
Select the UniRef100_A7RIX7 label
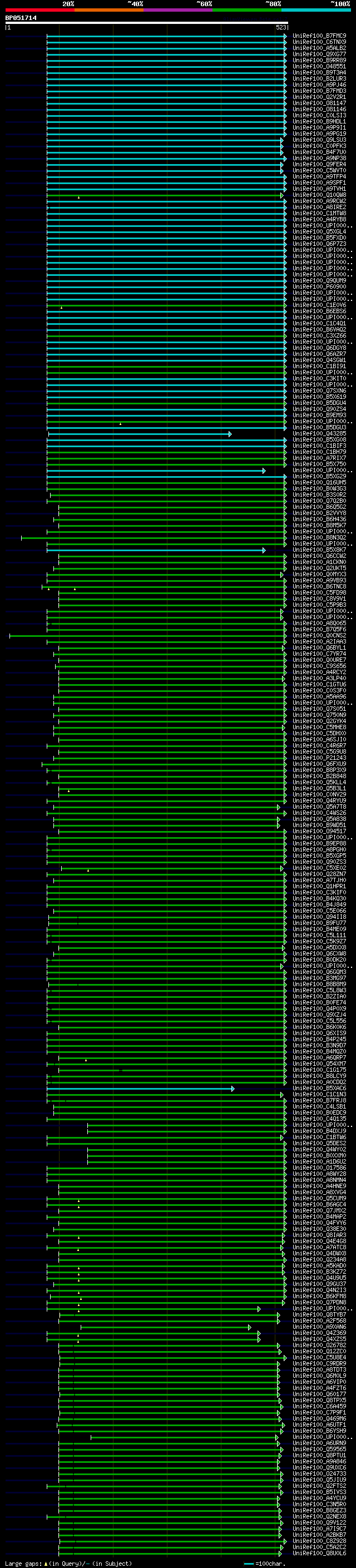pos(319,458)
